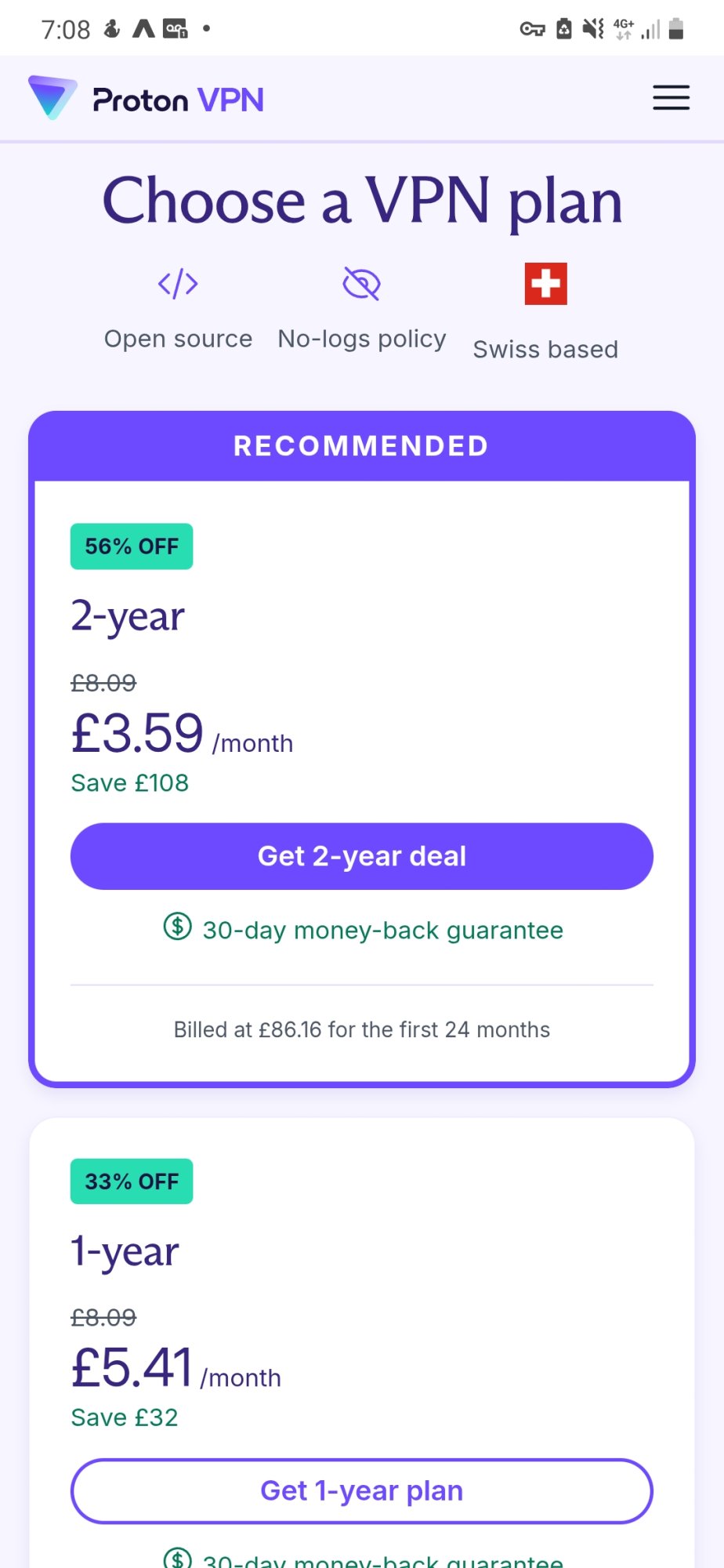724x1568 pixels.
Task: Tap the 33% OFF badge
Action: coord(132,1181)
